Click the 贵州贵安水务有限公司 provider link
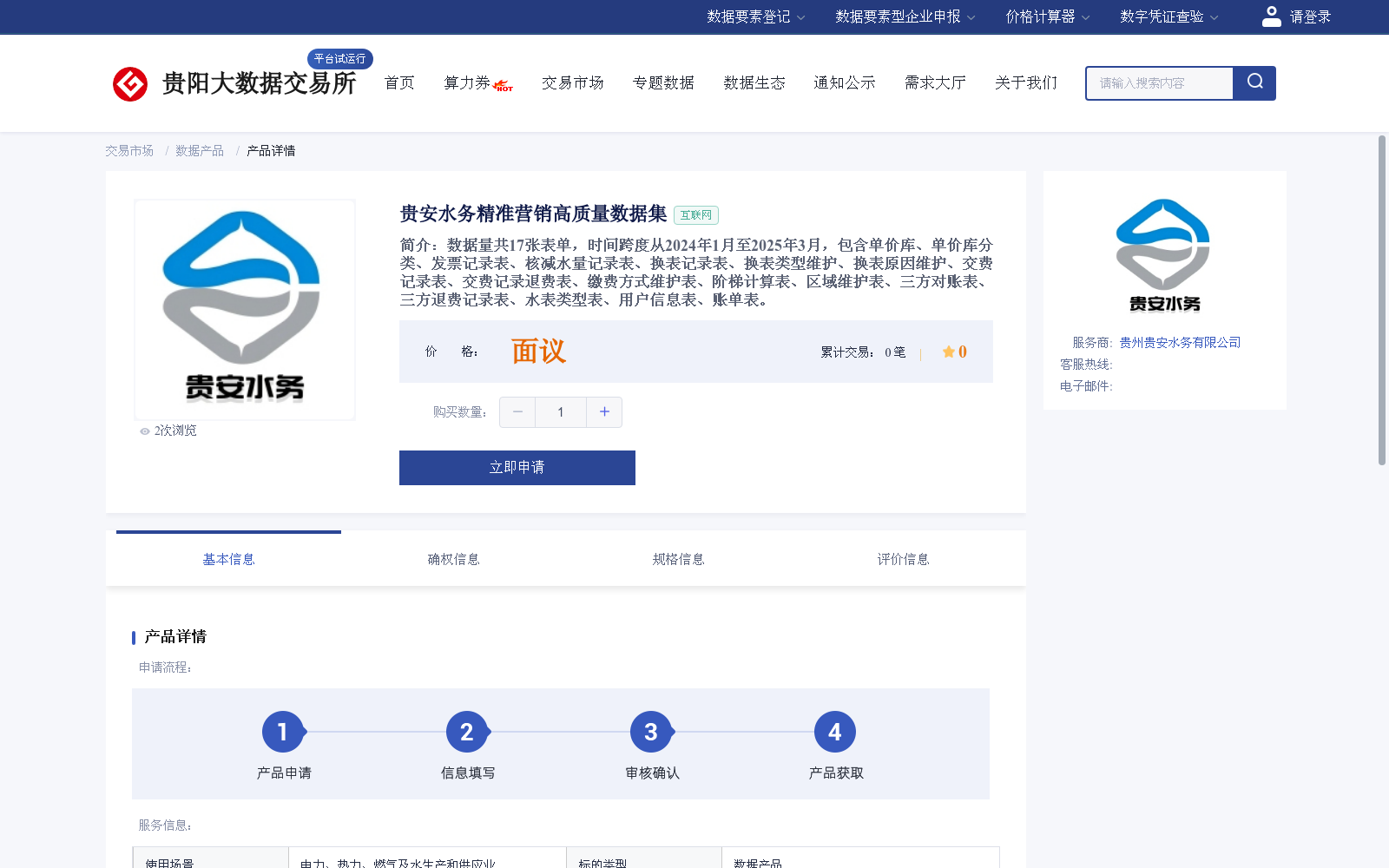 point(1180,343)
